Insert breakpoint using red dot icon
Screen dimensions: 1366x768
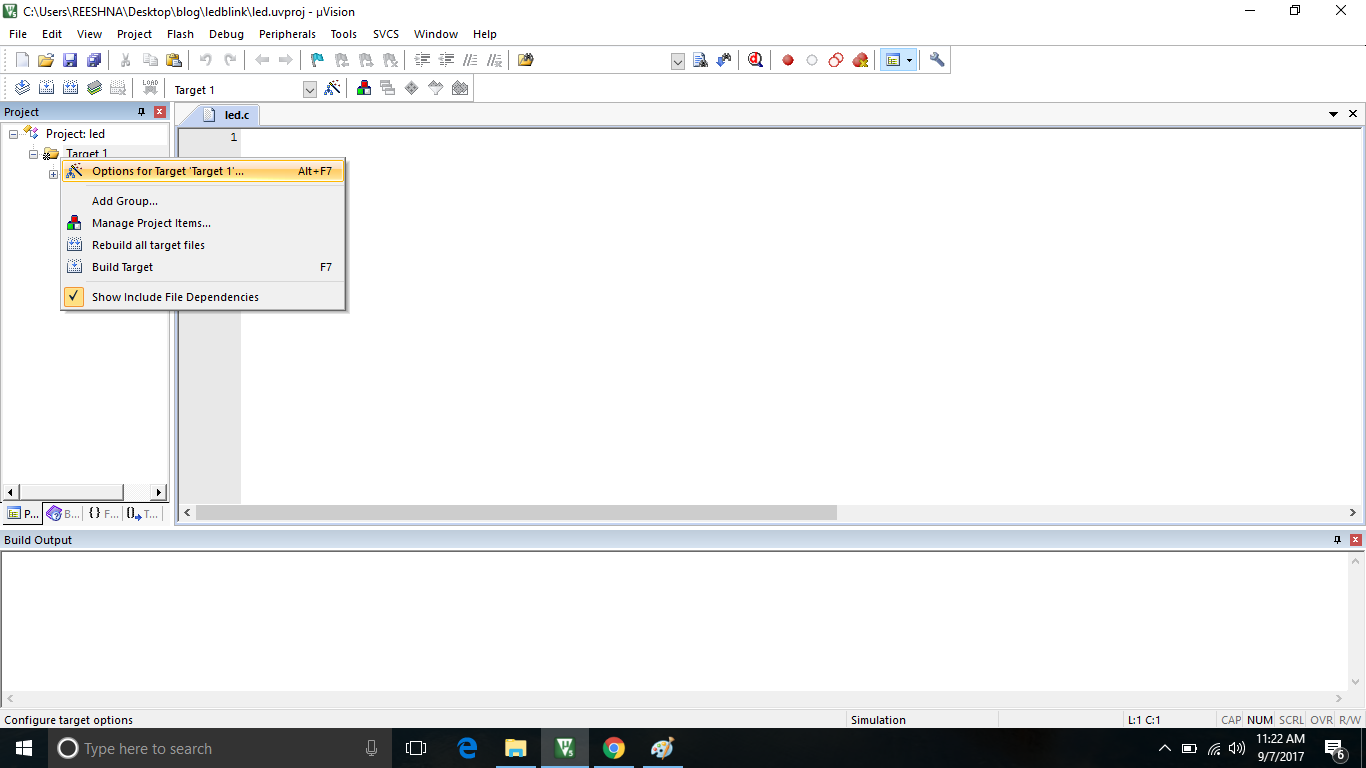[x=788, y=60]
